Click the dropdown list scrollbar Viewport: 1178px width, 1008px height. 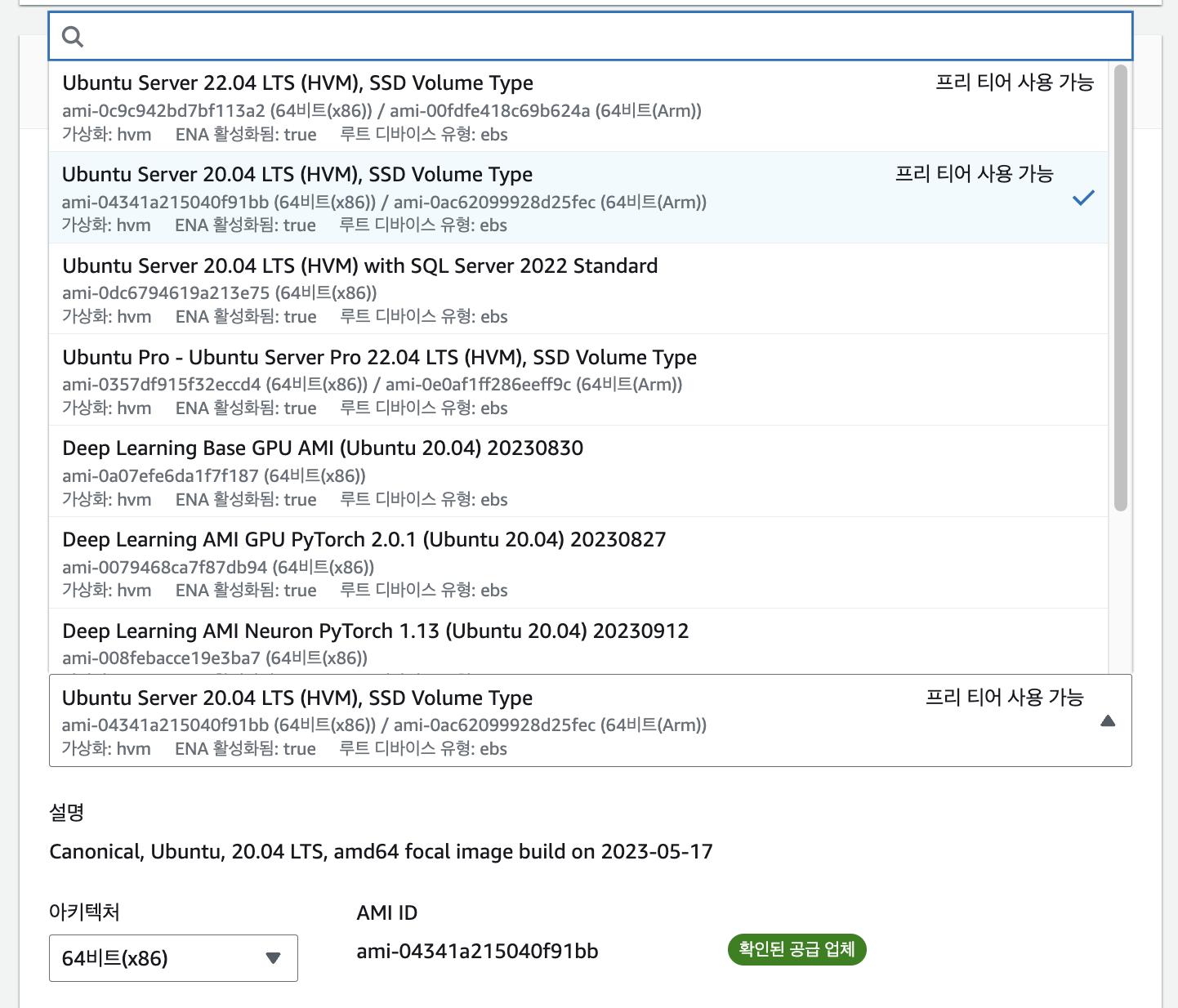coord(1121,288)
